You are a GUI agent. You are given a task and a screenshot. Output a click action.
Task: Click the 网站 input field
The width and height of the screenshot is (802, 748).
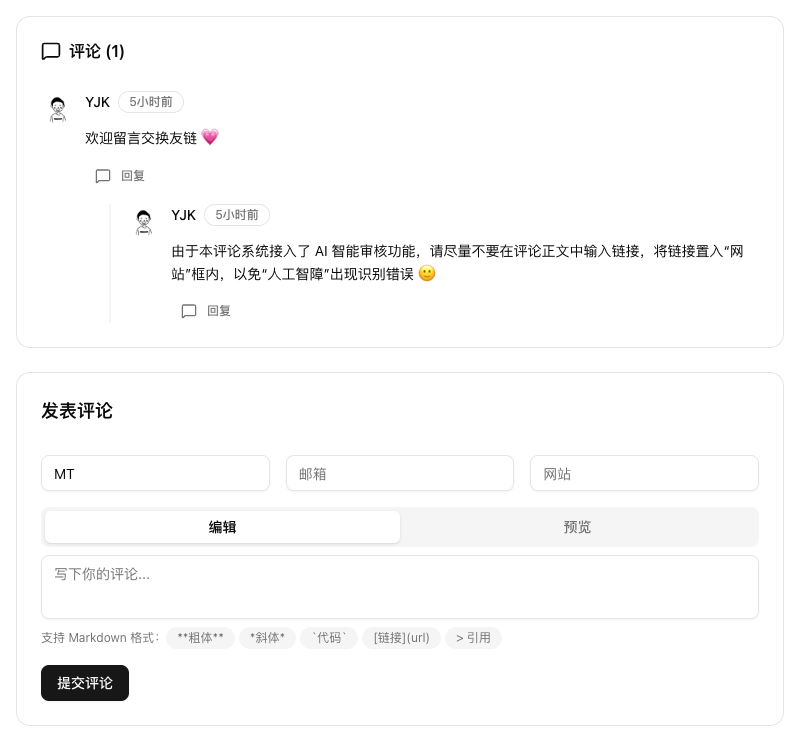(x=644, y=474)
